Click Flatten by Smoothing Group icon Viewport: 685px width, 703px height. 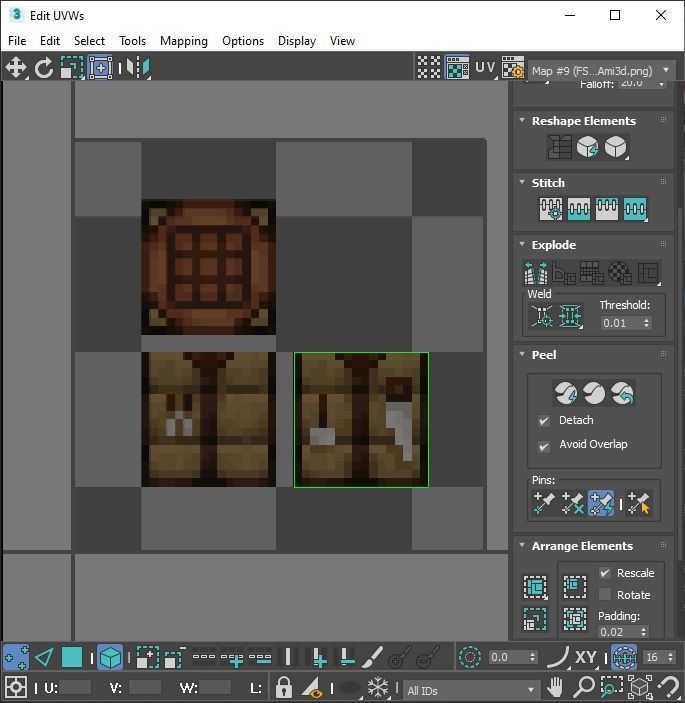point(592,273)
